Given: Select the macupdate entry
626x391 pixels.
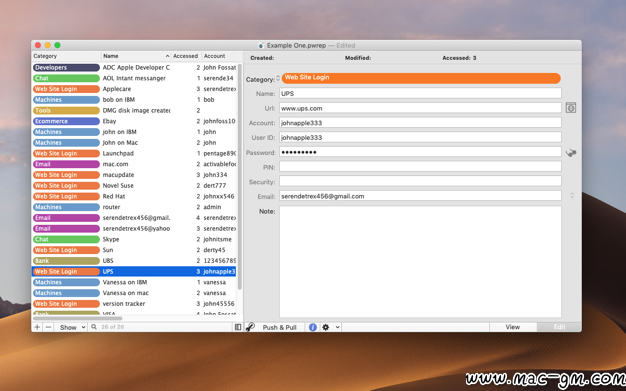Looking at the screenshot, I should click(x=134, y=175).
